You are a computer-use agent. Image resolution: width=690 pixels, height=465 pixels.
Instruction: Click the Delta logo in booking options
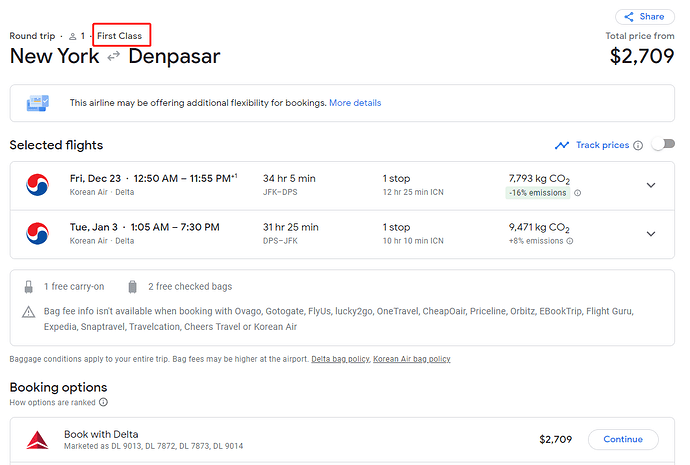[x=37, y=439]
